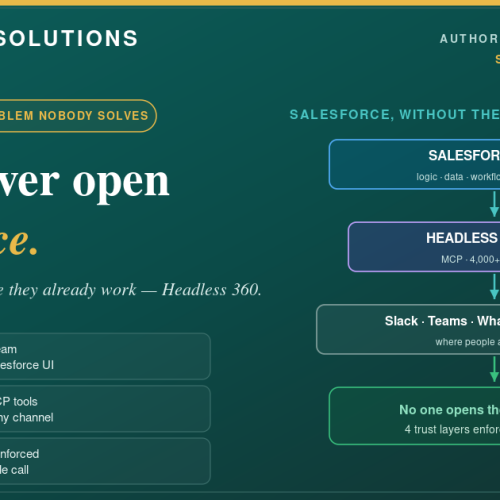500x500 pixels.
Task: Click the SOLUTIONS header text
Action: pos(68,38)
